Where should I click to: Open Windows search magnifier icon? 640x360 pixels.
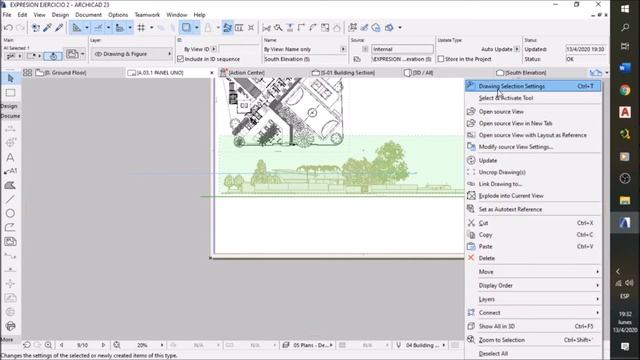625,28
